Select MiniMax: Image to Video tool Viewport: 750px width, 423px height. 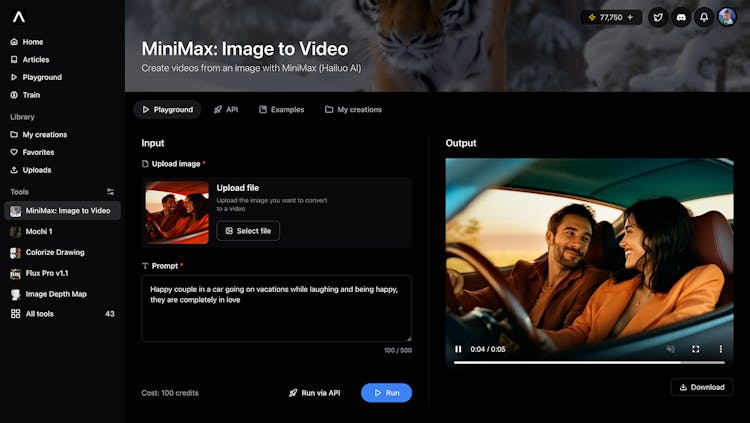coord(62,211)
